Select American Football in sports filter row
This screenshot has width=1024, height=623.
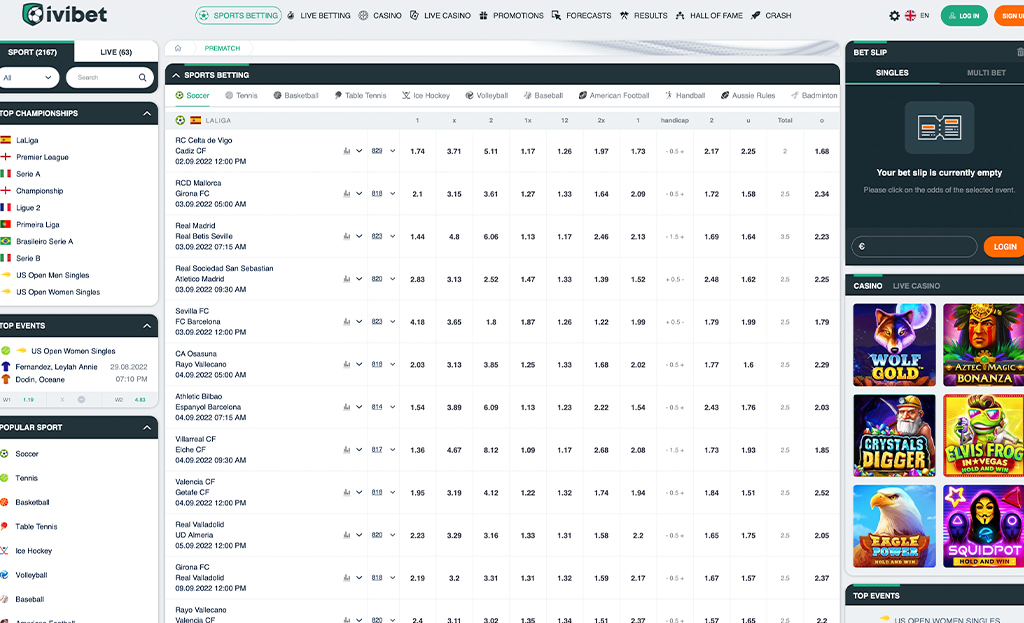pyautogui.click(x=614, y=95)
